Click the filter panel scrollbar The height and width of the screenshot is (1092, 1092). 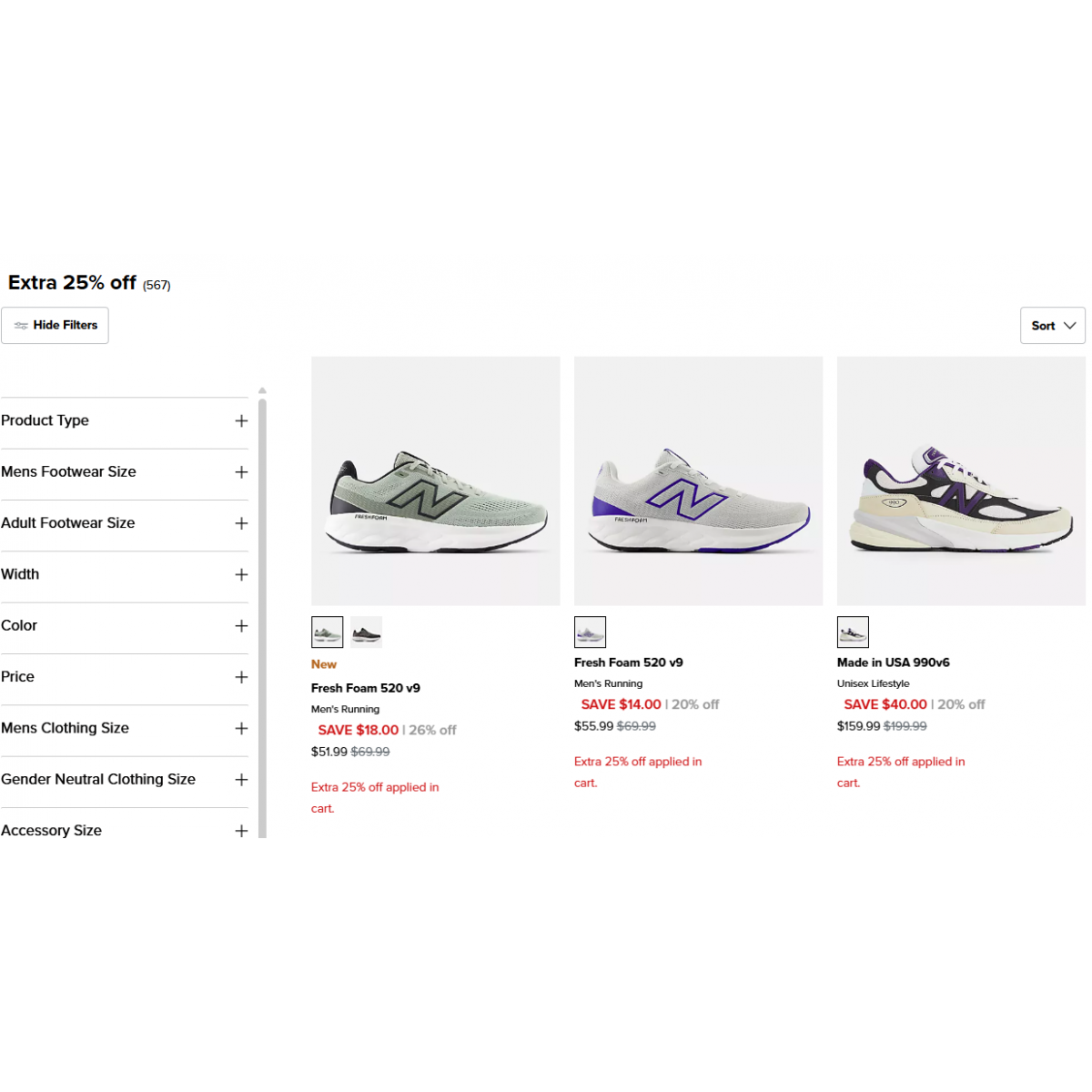(x=262, y=619)
